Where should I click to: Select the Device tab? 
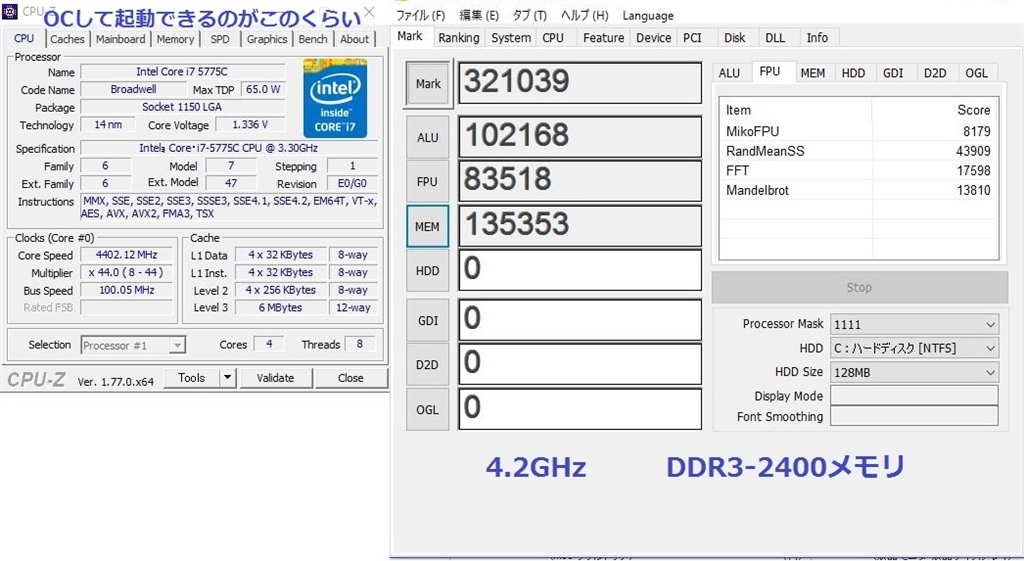coord(654,38)
